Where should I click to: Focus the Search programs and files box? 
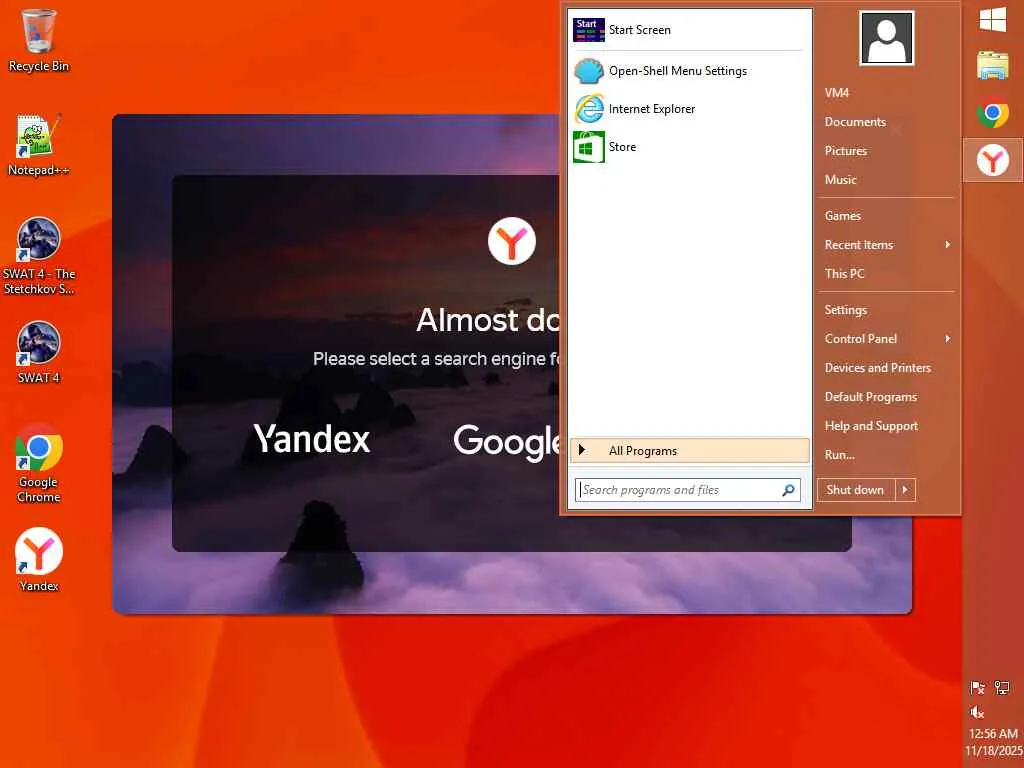point(688,490)
